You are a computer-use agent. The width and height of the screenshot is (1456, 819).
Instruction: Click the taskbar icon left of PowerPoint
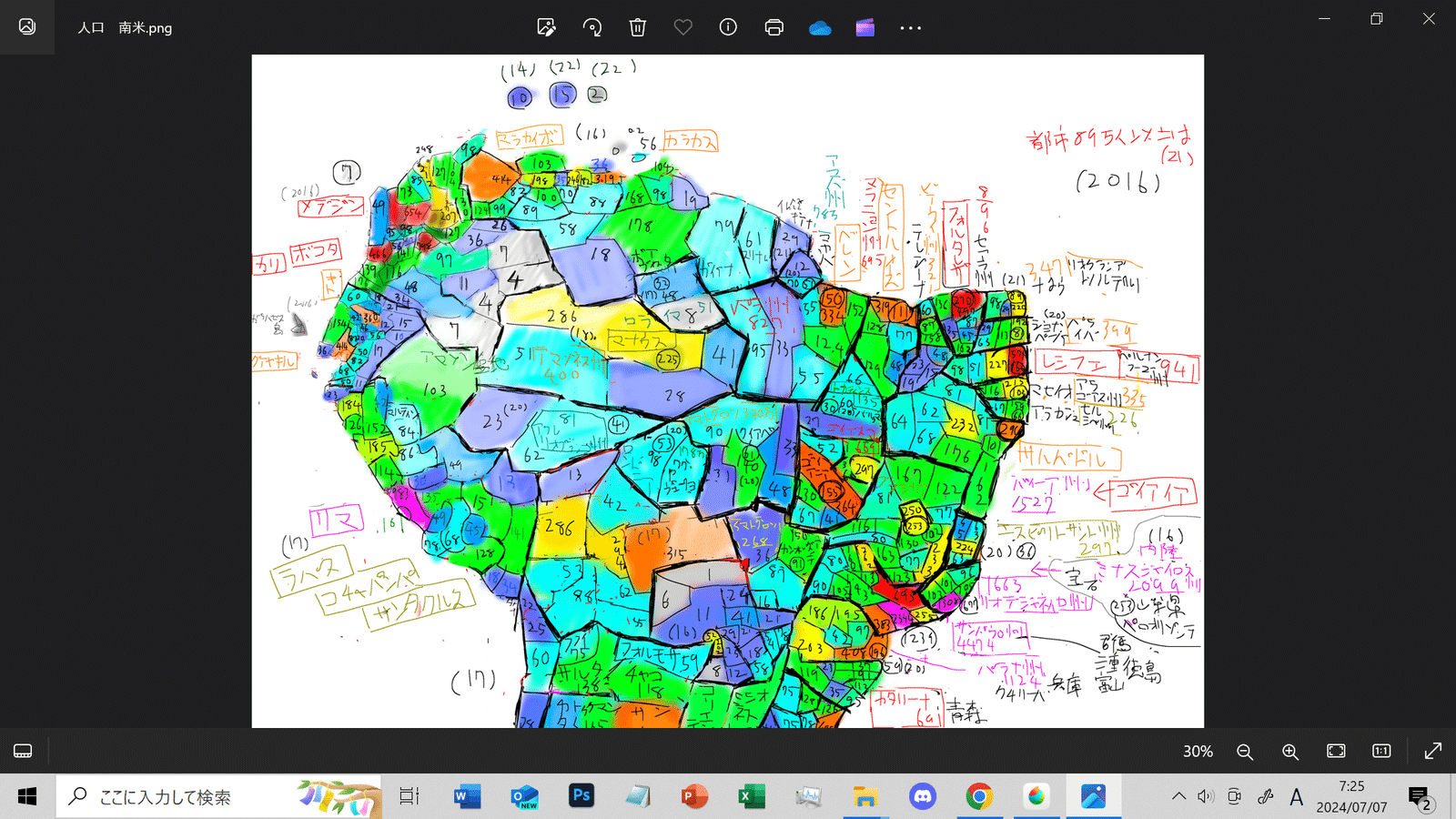(638, 797)
